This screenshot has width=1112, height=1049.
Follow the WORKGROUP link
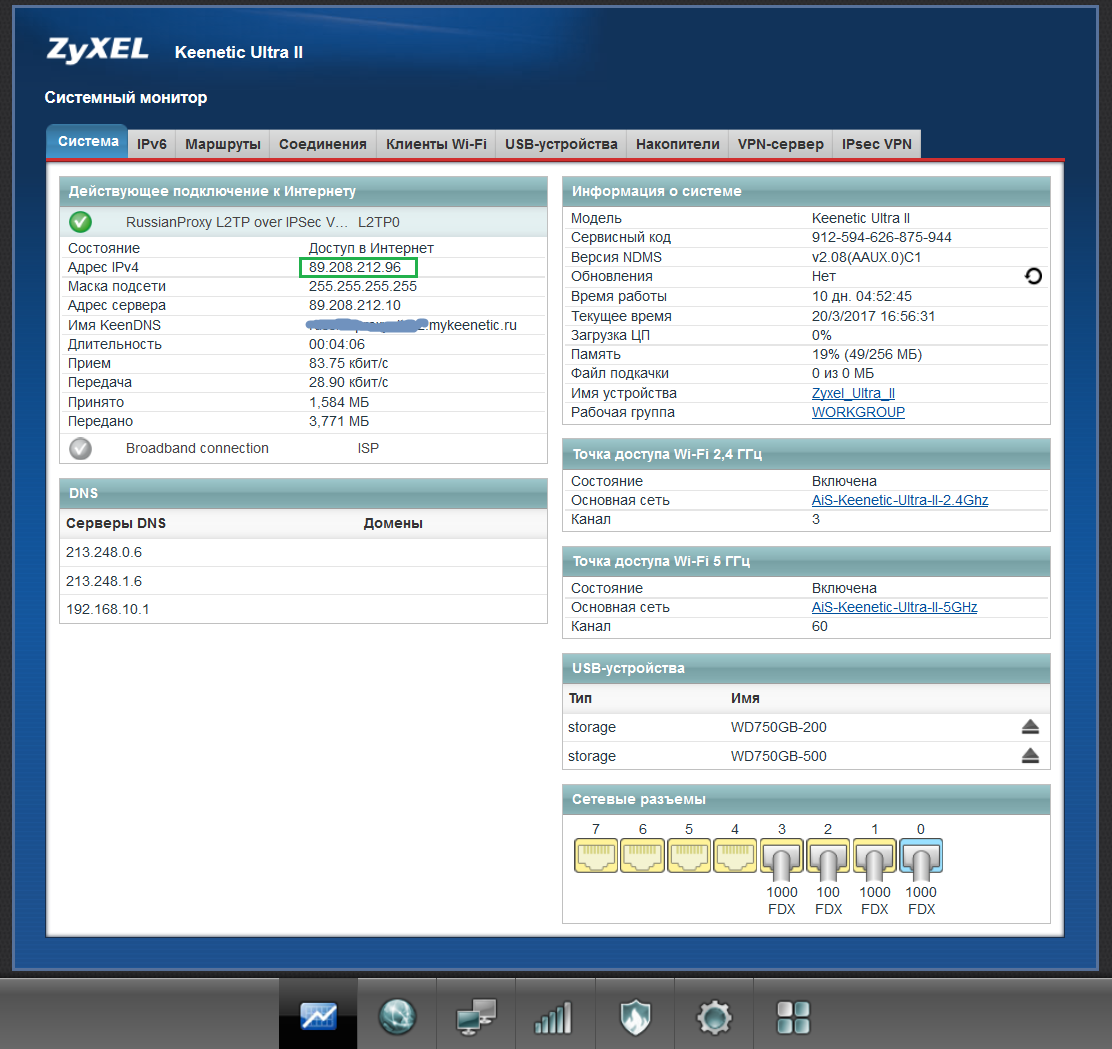click(x=858, y=412)
